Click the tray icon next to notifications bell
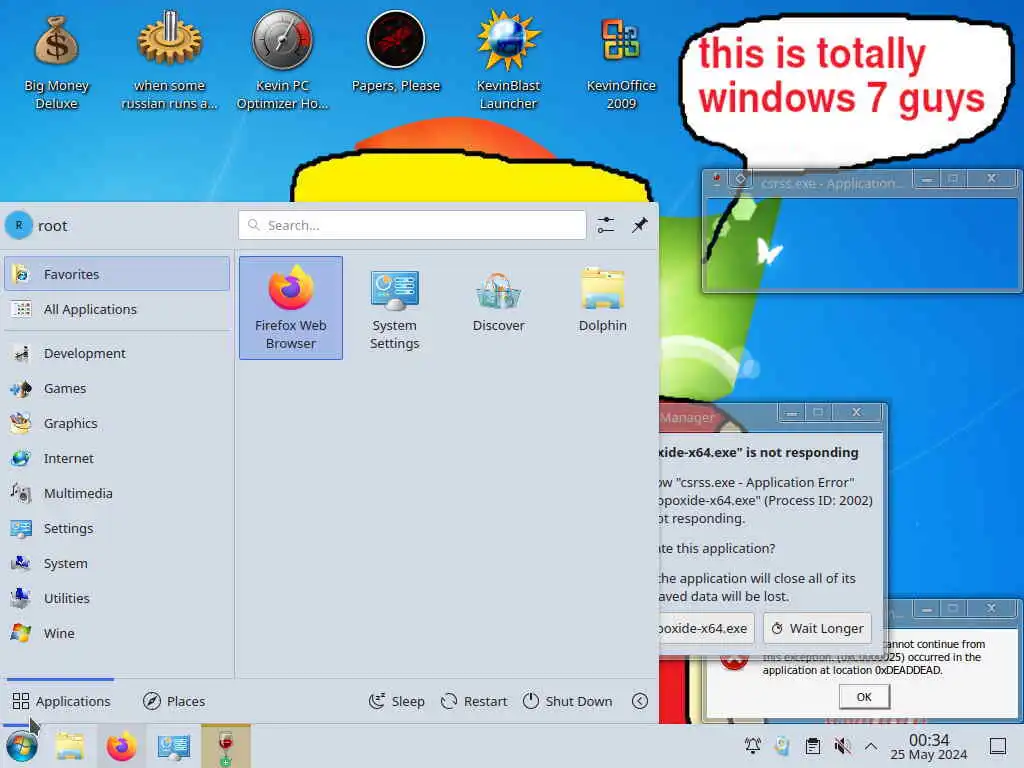 tap(782, 746)
